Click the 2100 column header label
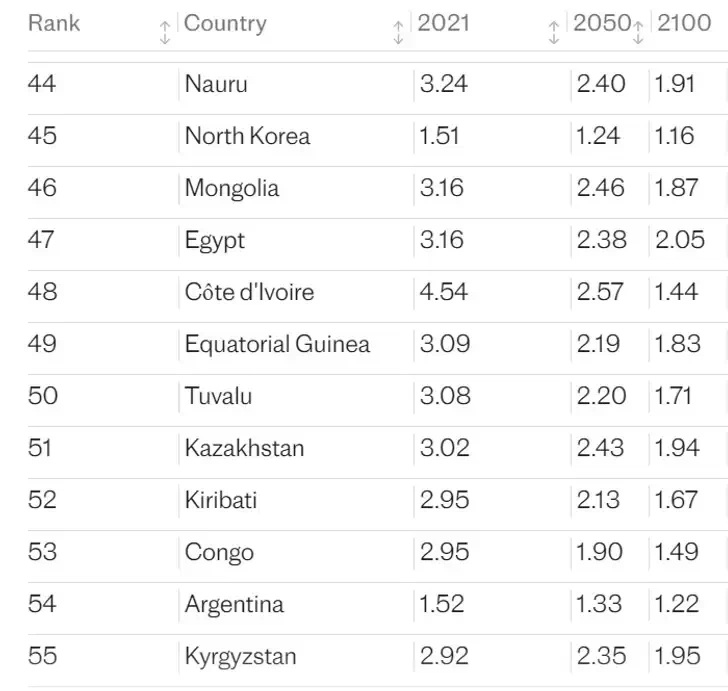Screen dimensions: 728x691 point(684,23)
